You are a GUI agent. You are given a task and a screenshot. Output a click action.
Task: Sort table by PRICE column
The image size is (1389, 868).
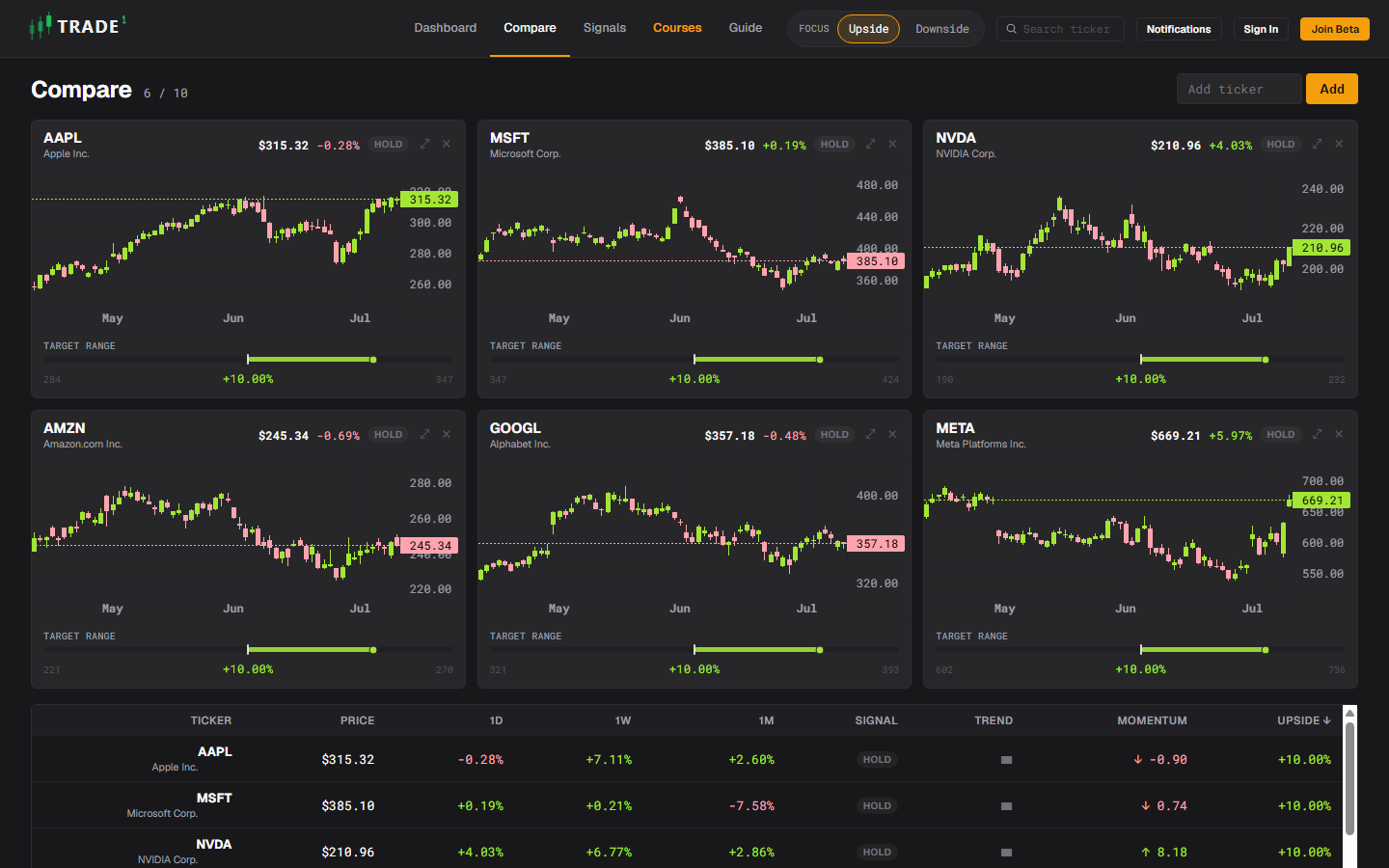tap(357, 720)
